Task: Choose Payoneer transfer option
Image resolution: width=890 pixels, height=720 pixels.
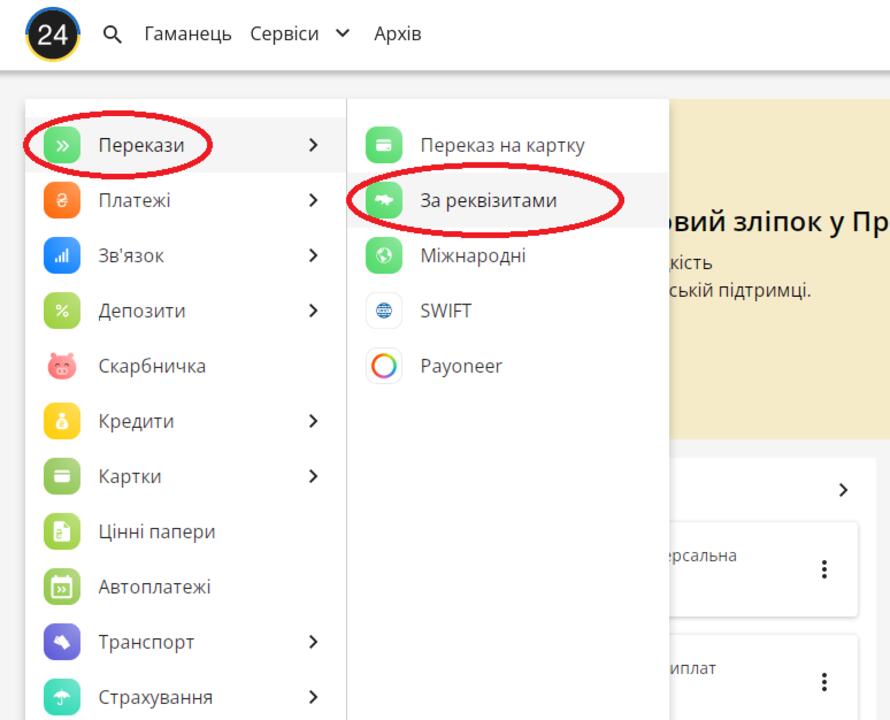Action: (x=508, y=366)
